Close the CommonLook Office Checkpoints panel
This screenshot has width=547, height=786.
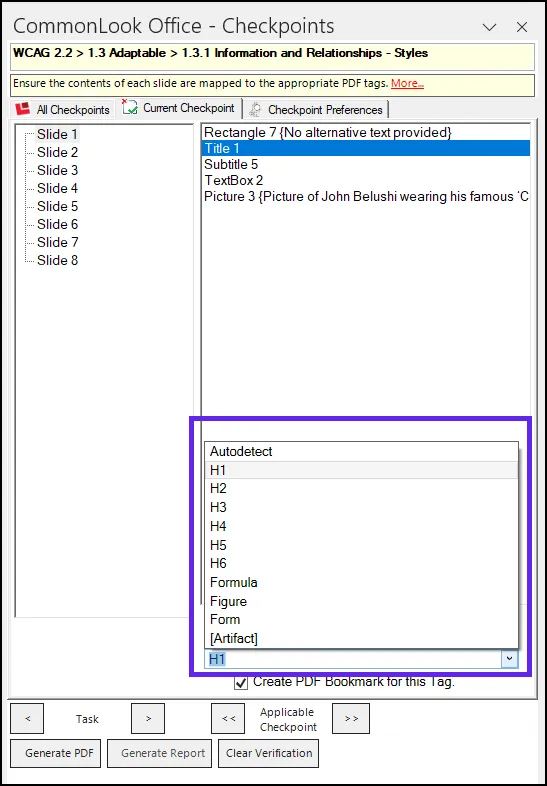(x=522, y=27)
